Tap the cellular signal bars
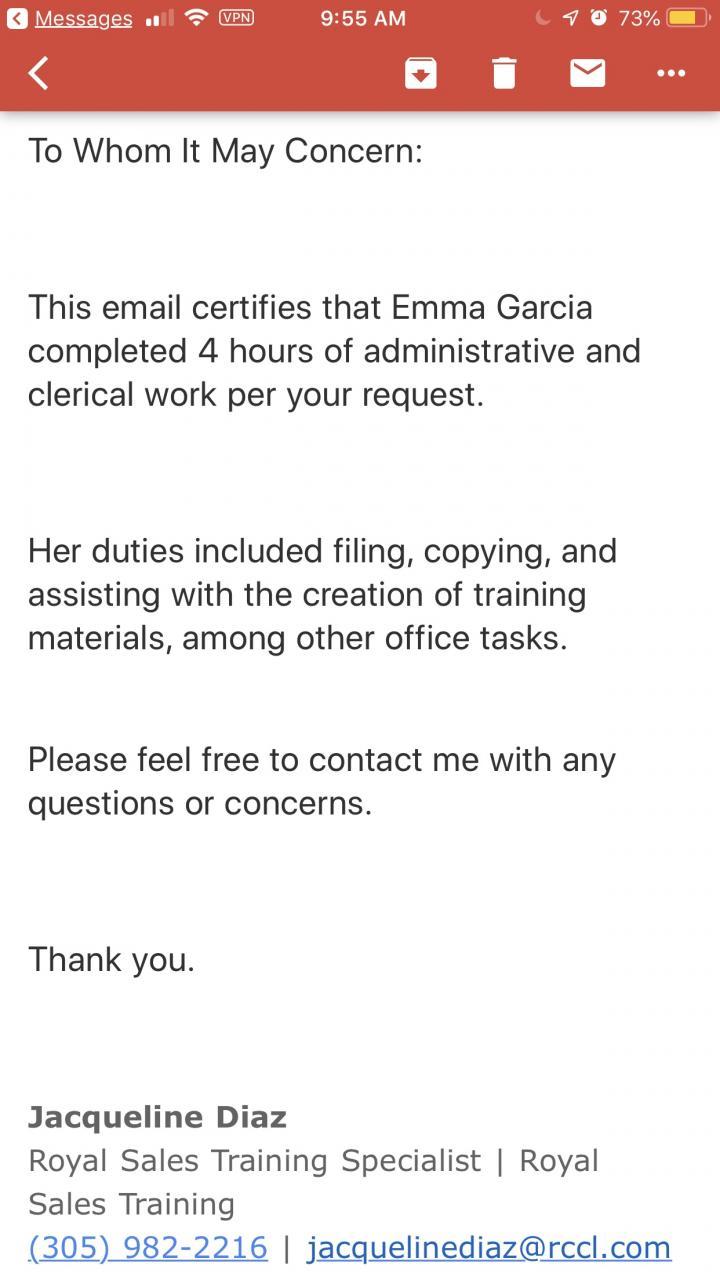 [x=159, y=19]
